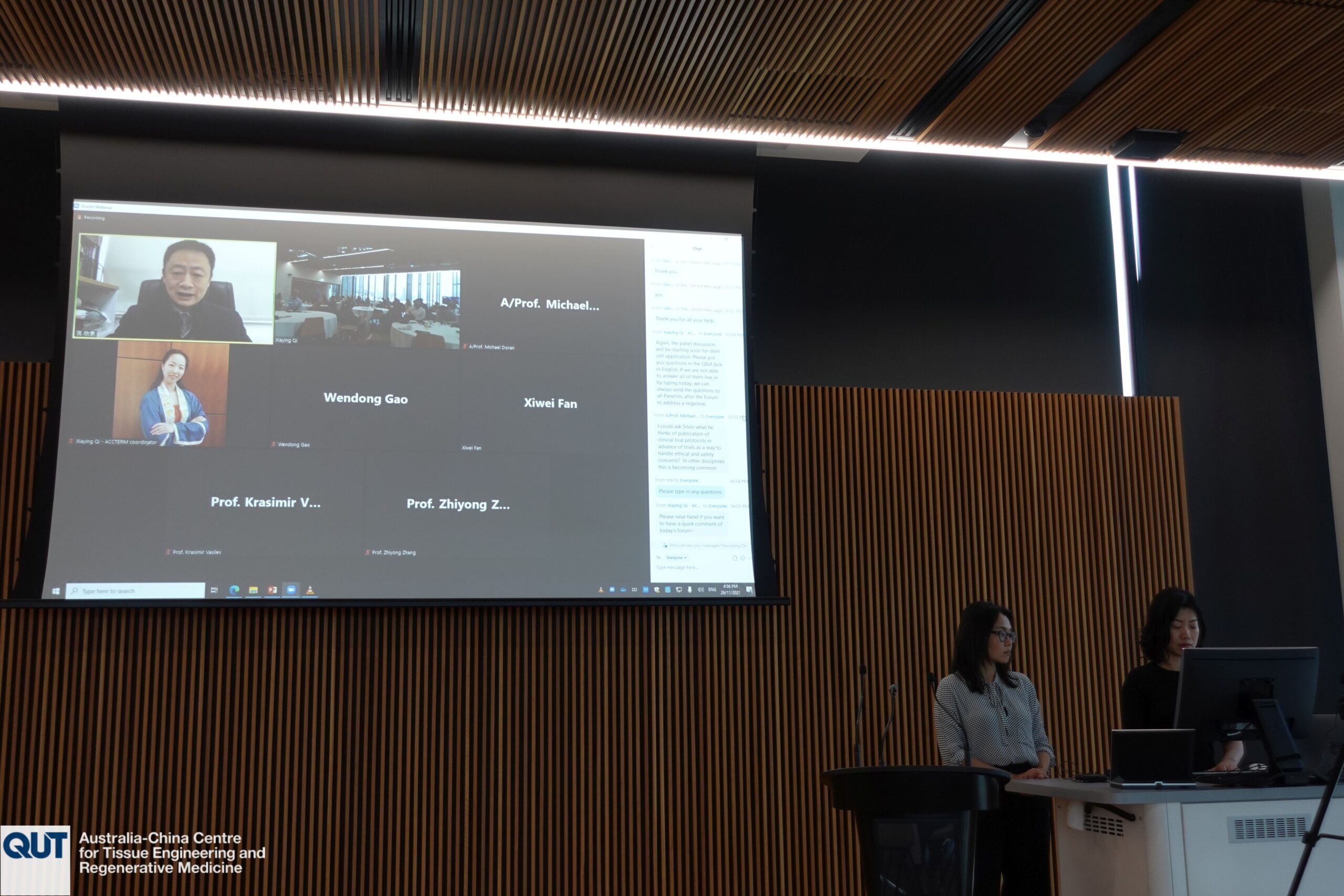Switch to PowerPoint on the taskbar
The height and width of the screenshot is (896, 1344).
point(272,589)
